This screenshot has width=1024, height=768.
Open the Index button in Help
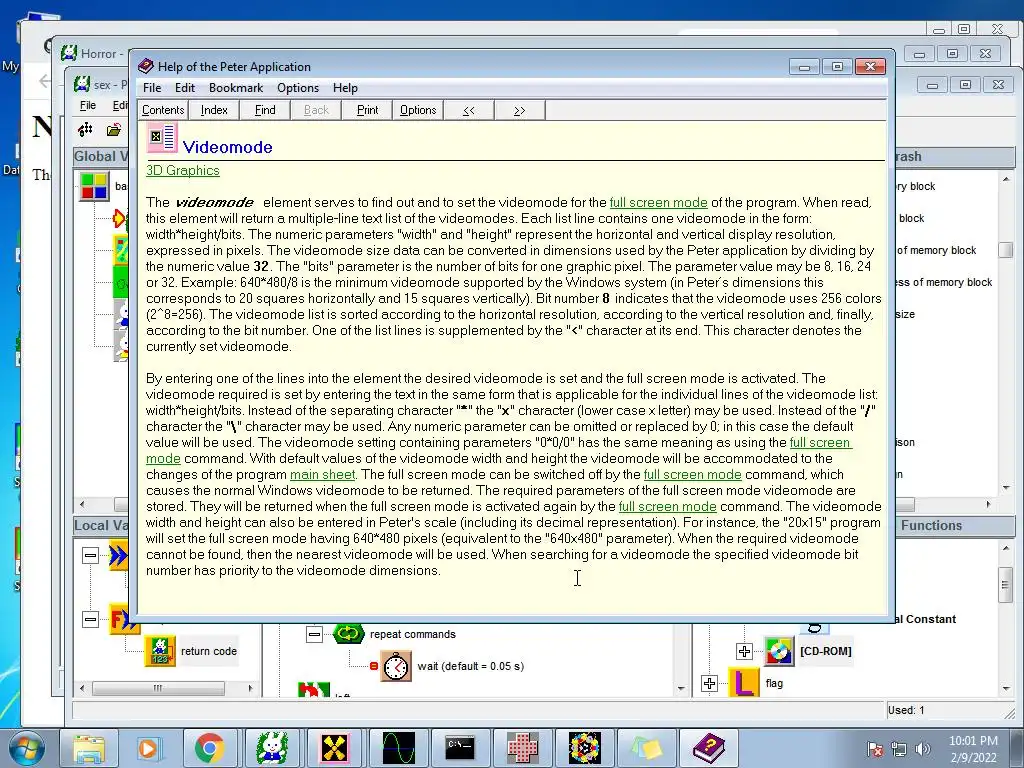click(214, 110)
